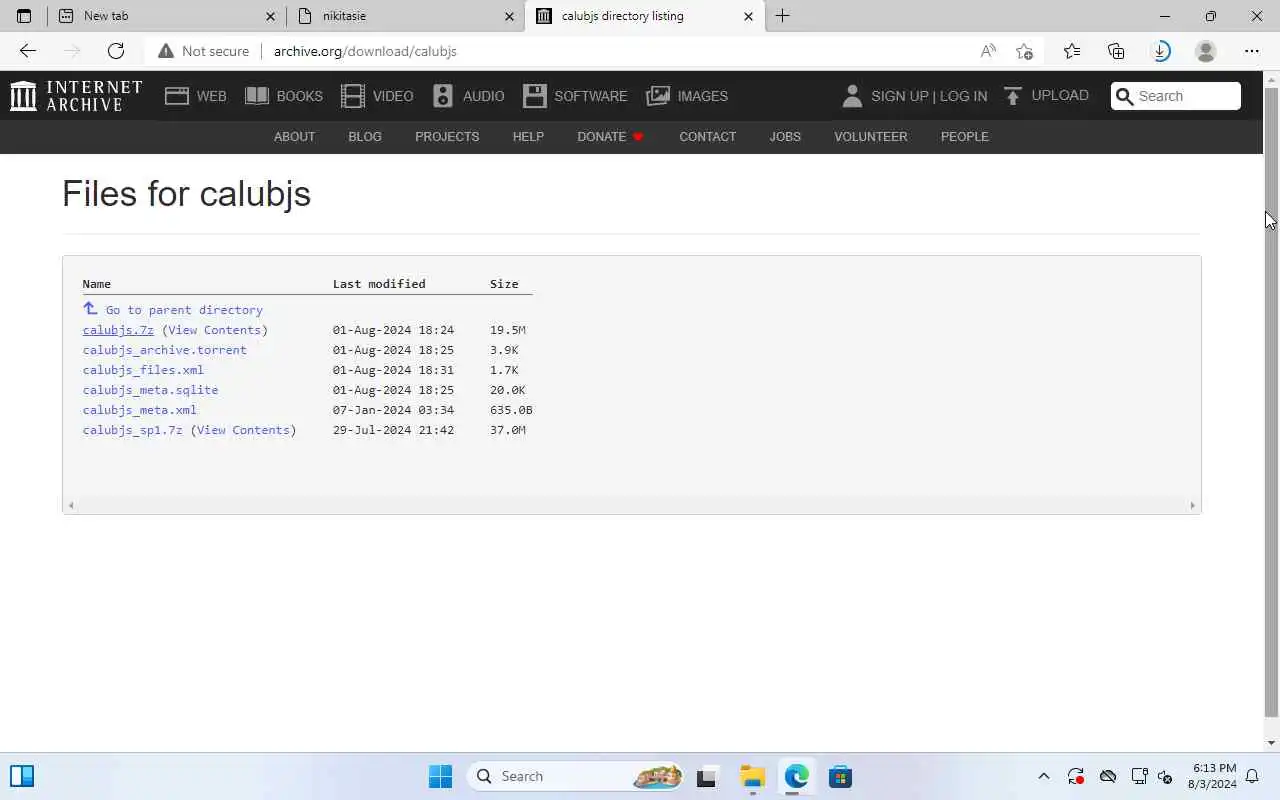This screenshot has width=1280, height=800.
Task: Open calubjs_meta.sqlite link
Action: tap(150, 390)
